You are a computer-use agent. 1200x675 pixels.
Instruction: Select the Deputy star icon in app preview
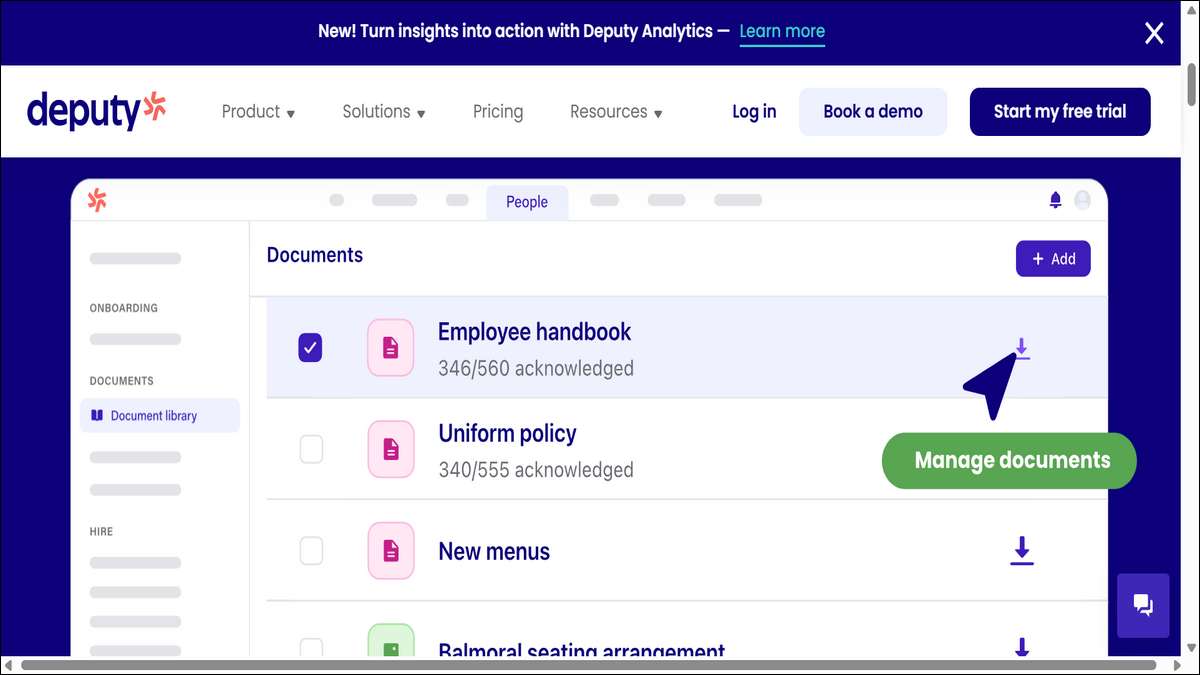click(x=96, y=200)
